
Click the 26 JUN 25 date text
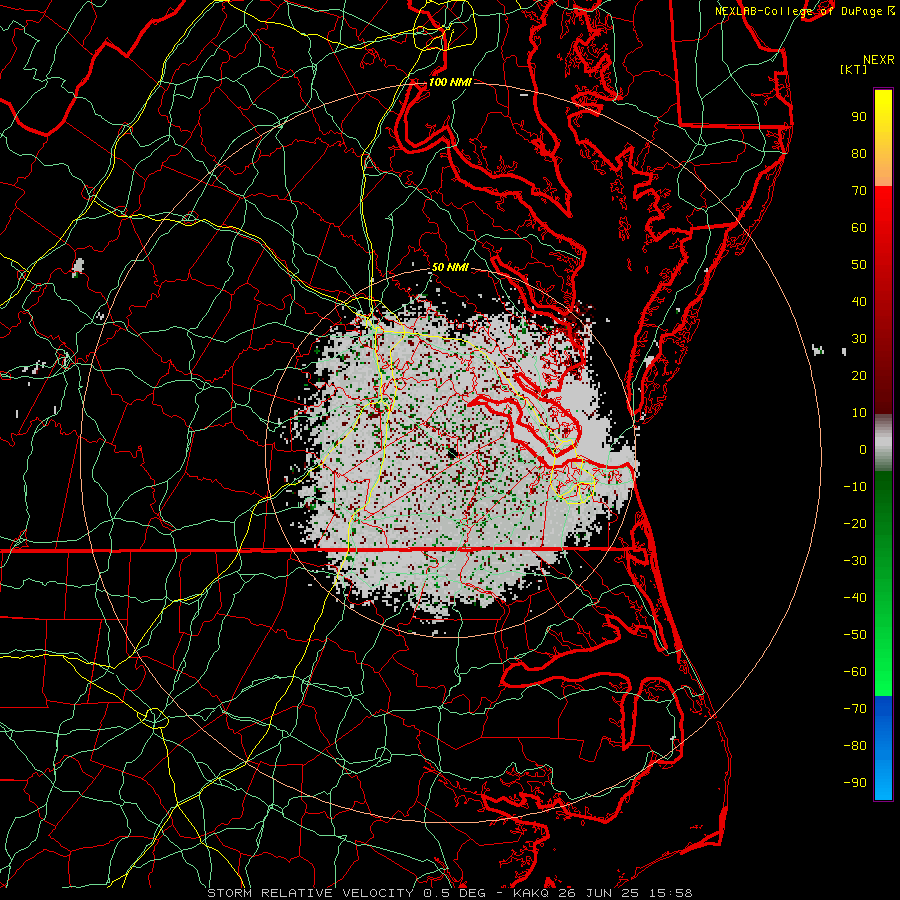coord(599,893)
